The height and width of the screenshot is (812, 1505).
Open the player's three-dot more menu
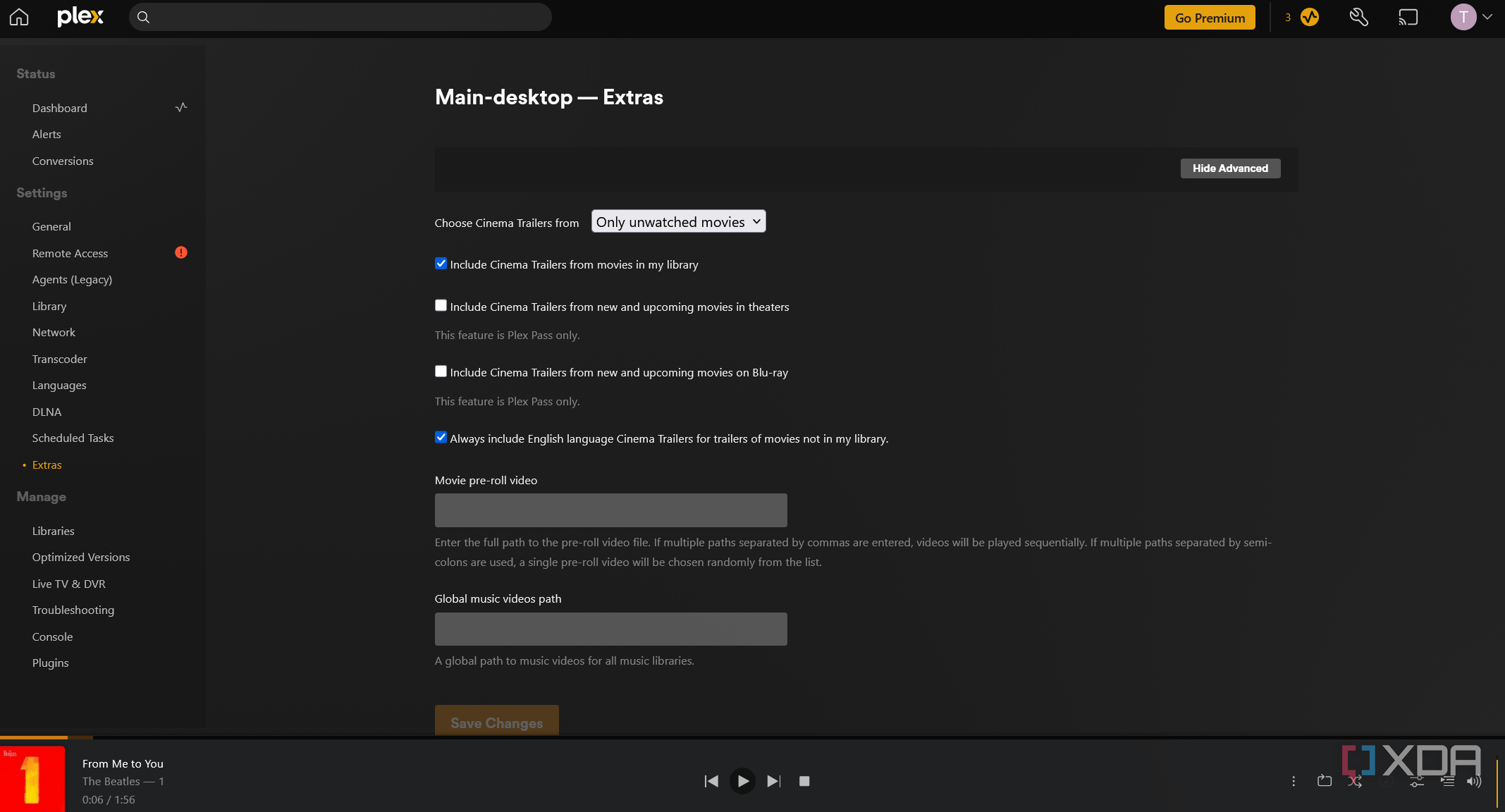[x=1294, y=781]
